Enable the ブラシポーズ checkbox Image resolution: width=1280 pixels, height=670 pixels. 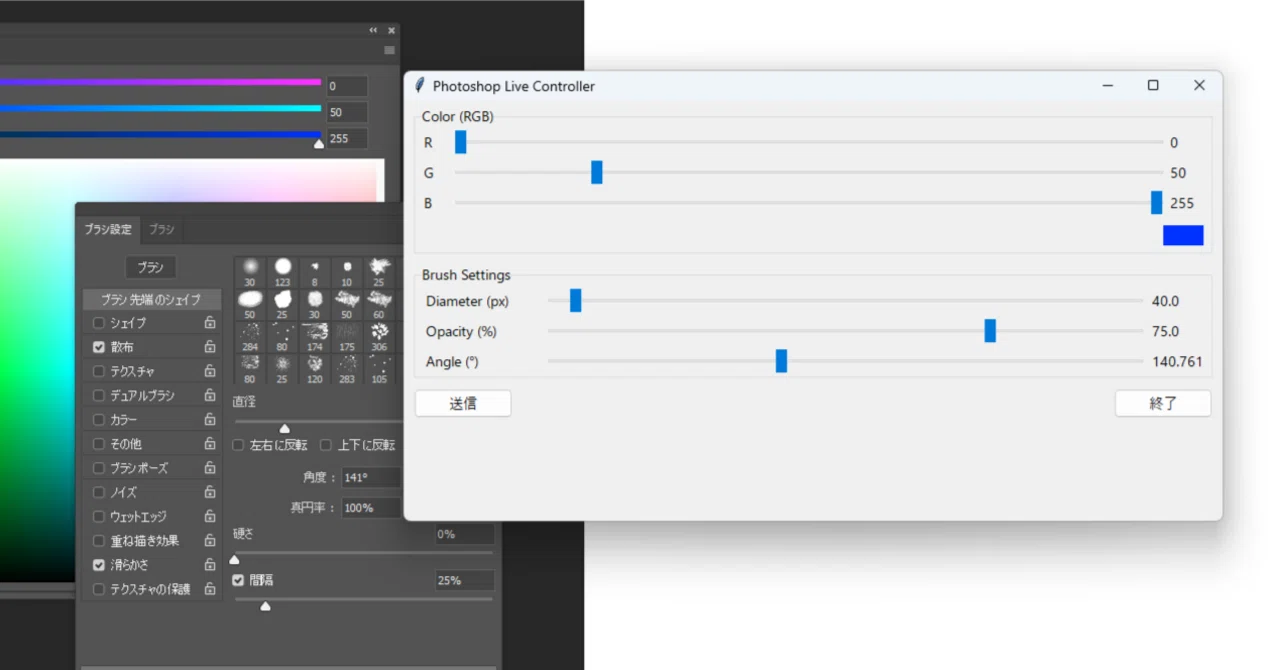[x=99, y=468]
